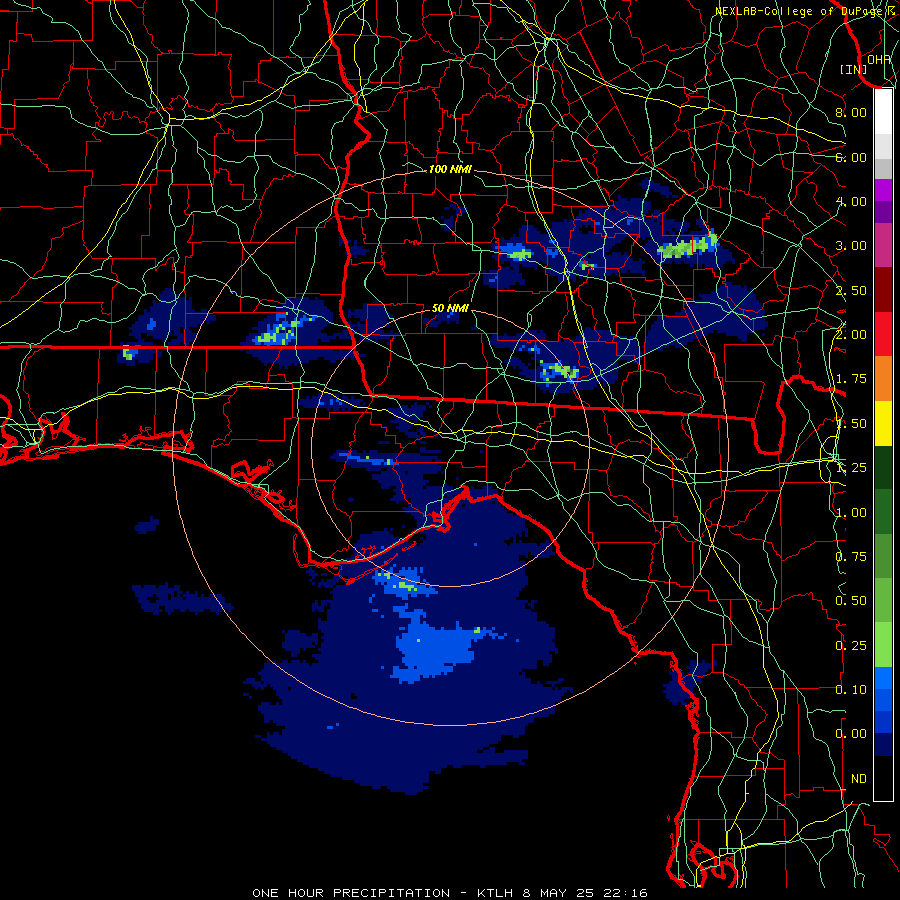Click the 100 NMI range ring label
The image size is (900, 900).
pos(450,169)
